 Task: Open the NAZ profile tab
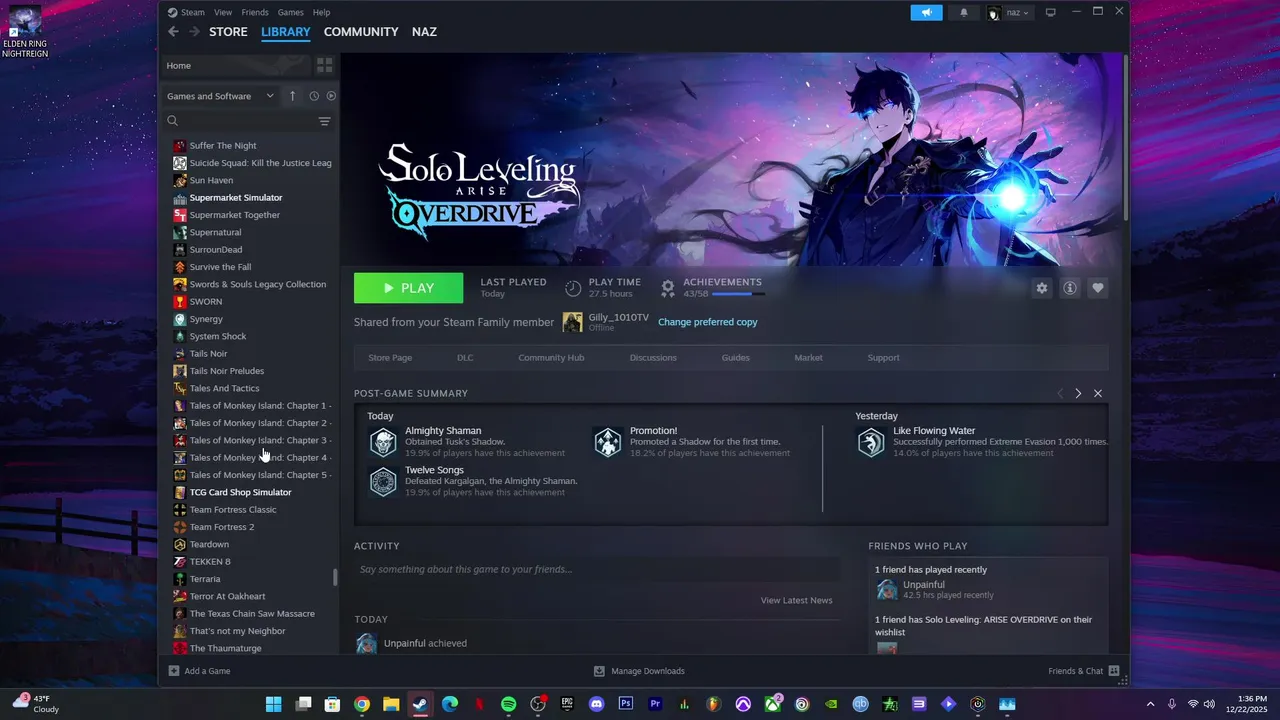tap(424, 32)
